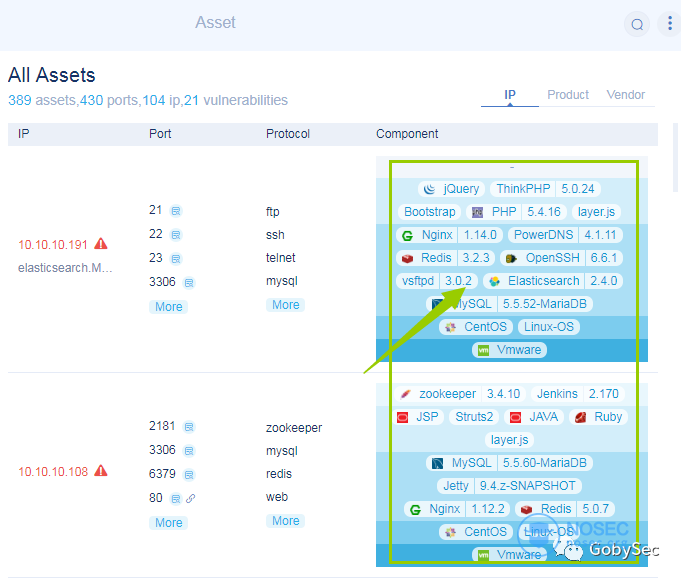This screenshot has height=581, width=681.
Task: Select the Redis 5.0.7 tag
Action: point(565,509)
